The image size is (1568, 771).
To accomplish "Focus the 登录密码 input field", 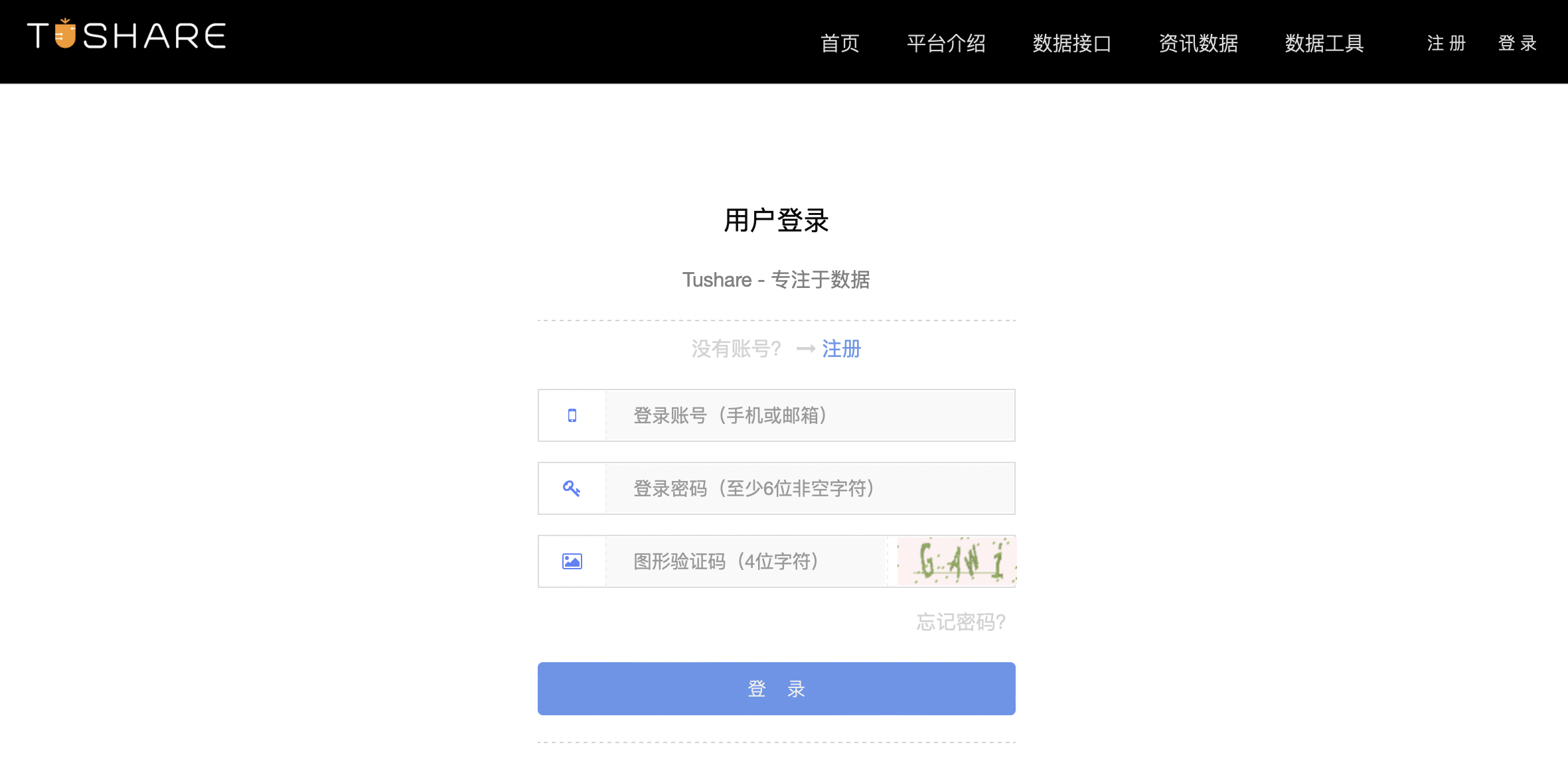I will pos(810,489).
